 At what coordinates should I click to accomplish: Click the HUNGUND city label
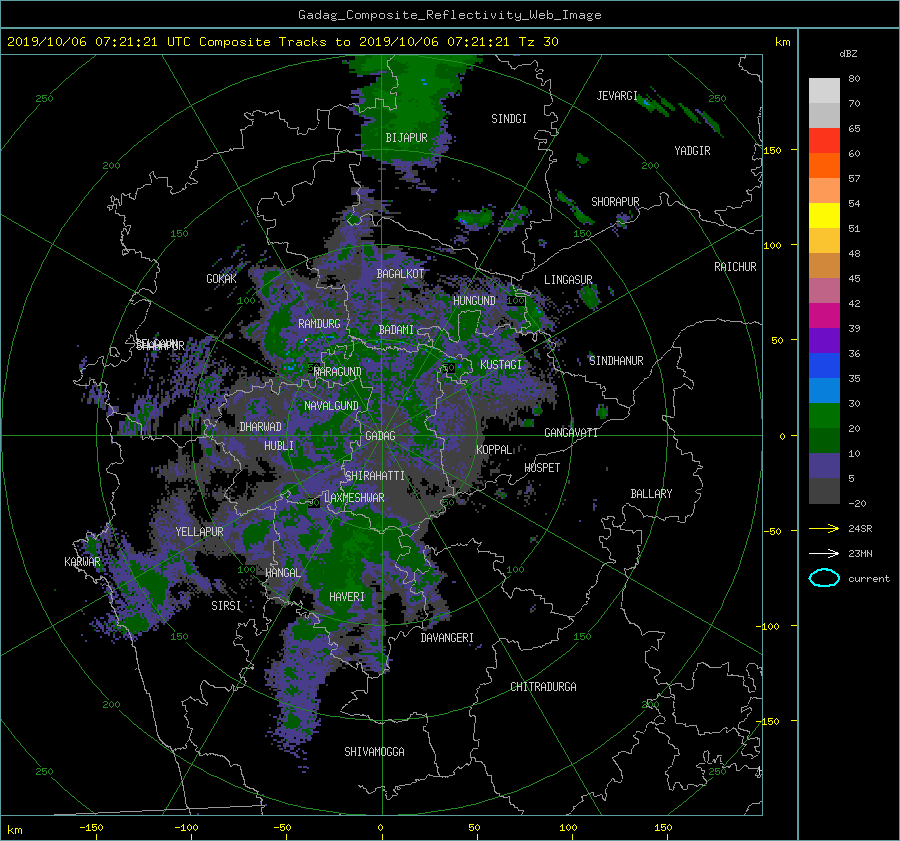click(474, 301)
